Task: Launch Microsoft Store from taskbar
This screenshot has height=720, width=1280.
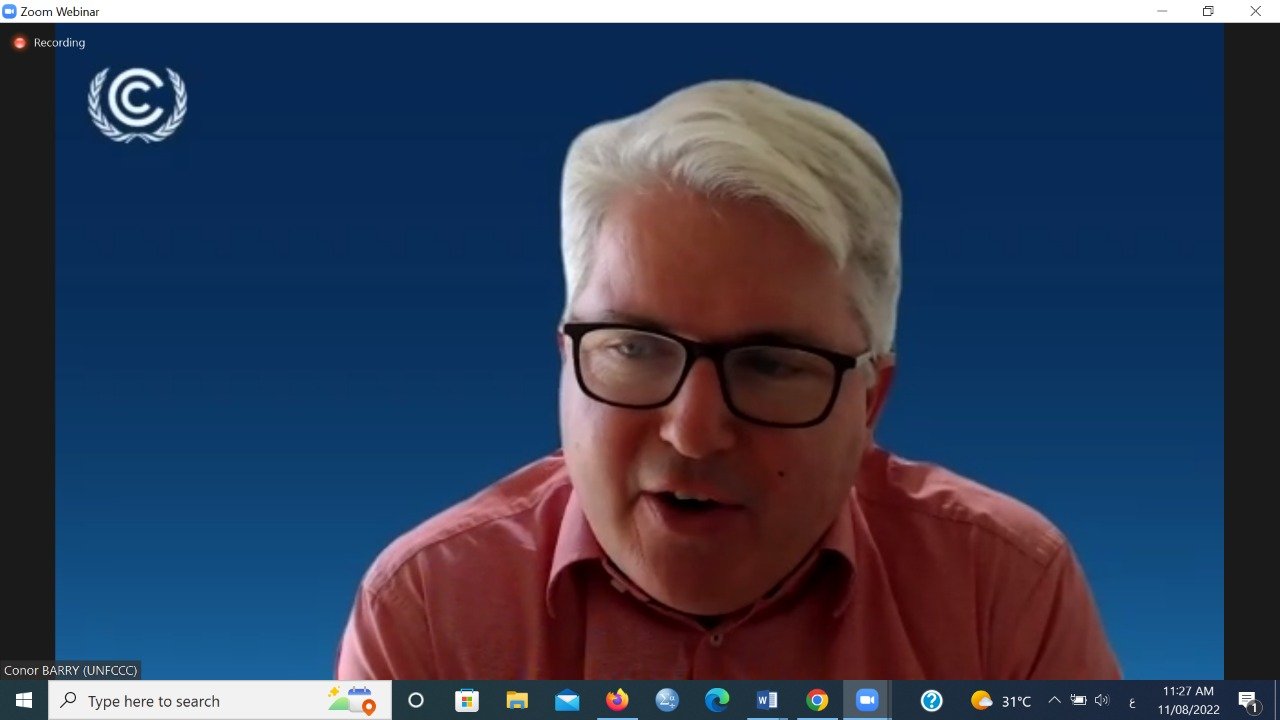Action: pos(467,700)
